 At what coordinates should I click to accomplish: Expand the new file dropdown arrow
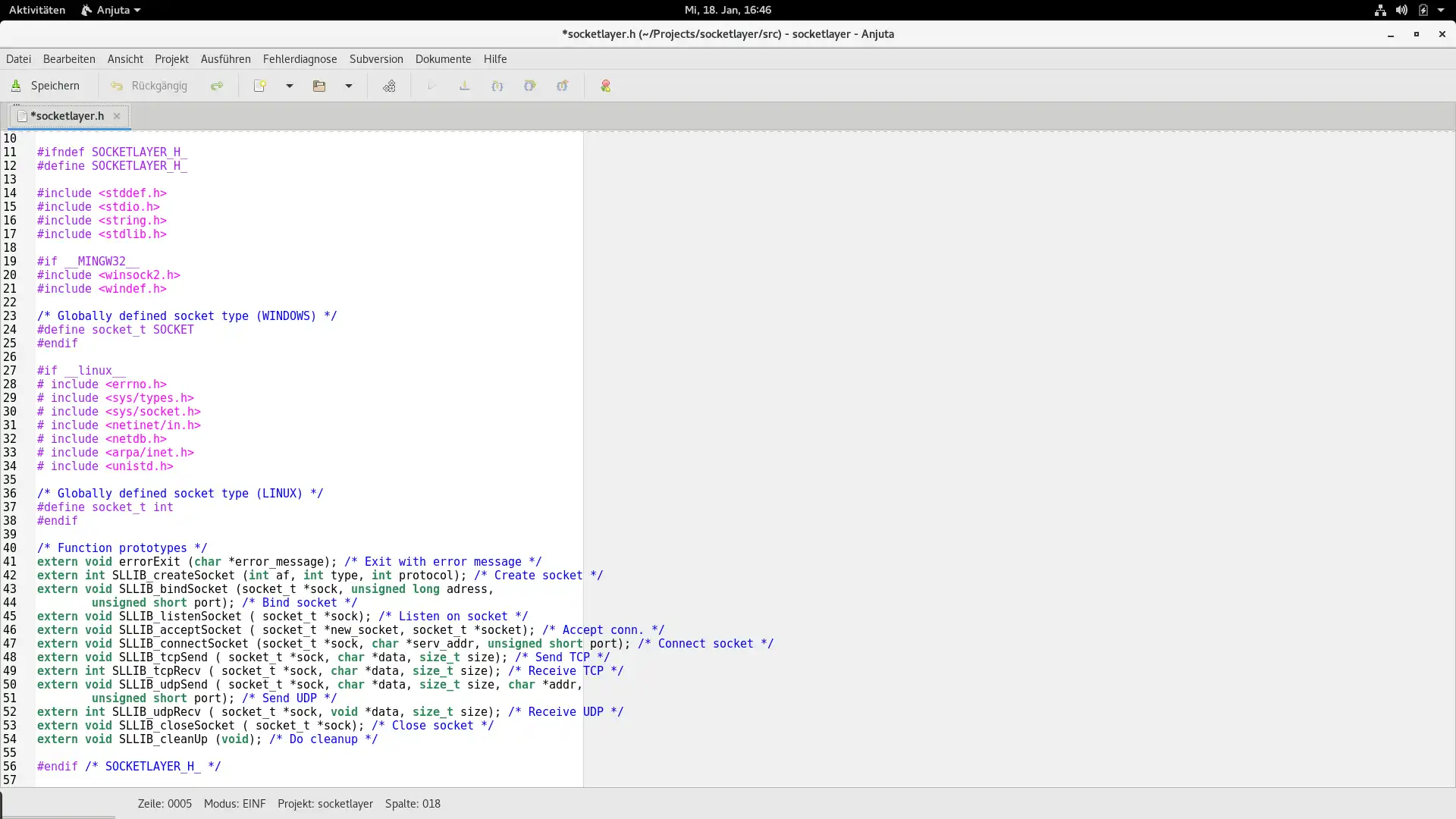[290, 86]
